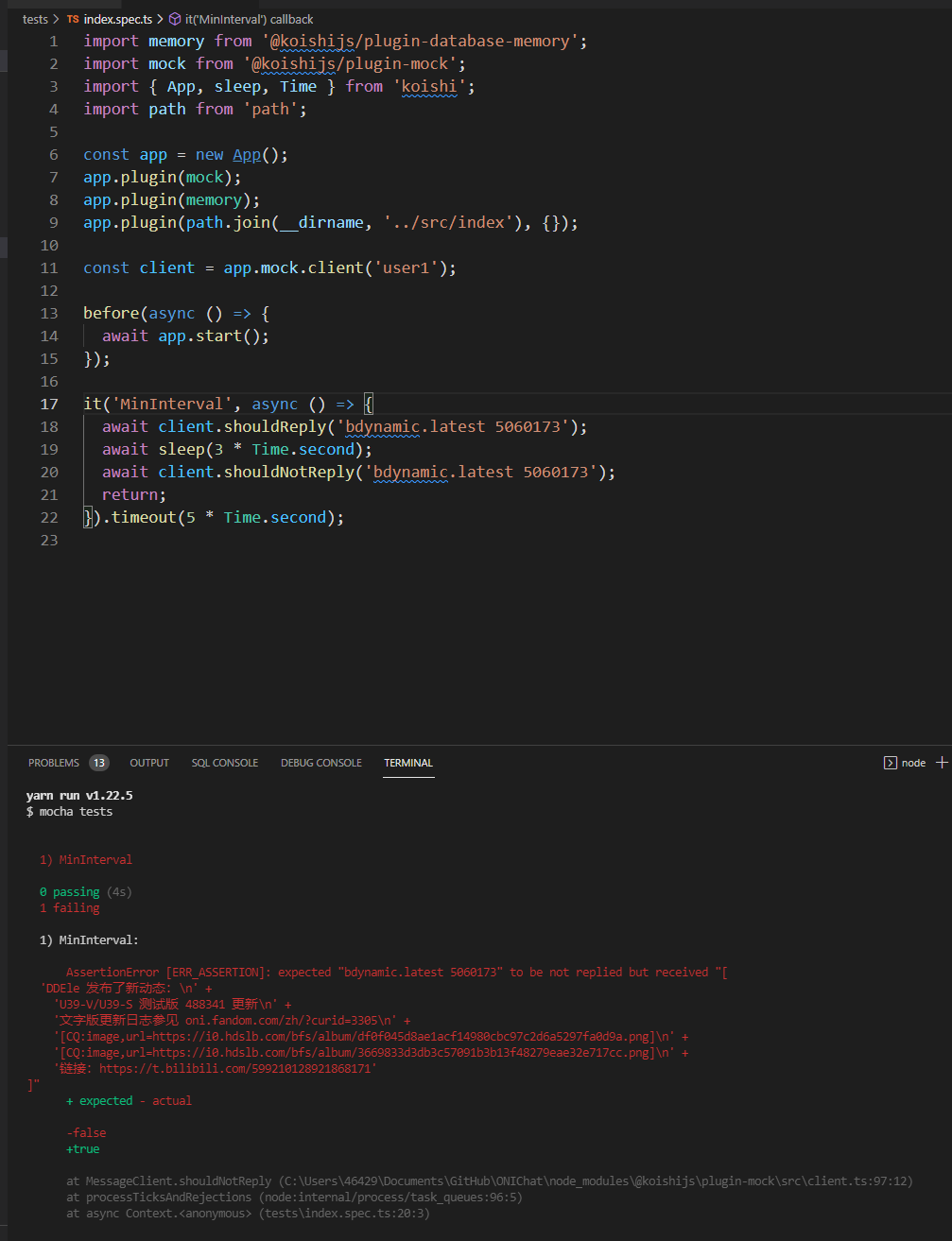Click '@koishijs/plugin-mock' import string

[x=350, y=63]
